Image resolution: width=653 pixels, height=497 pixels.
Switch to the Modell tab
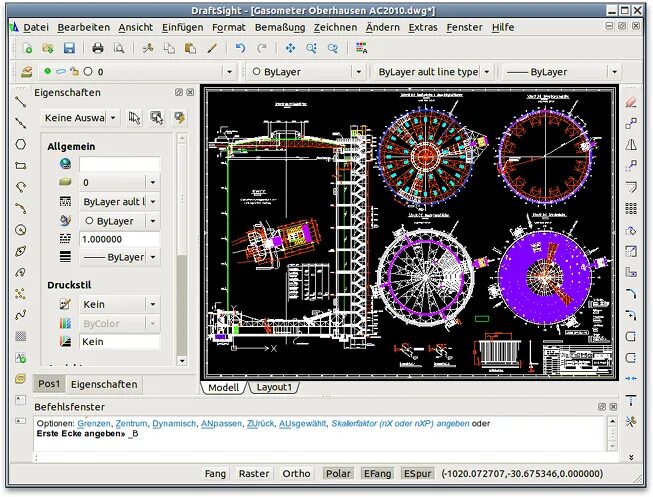(x=224, y=387)
